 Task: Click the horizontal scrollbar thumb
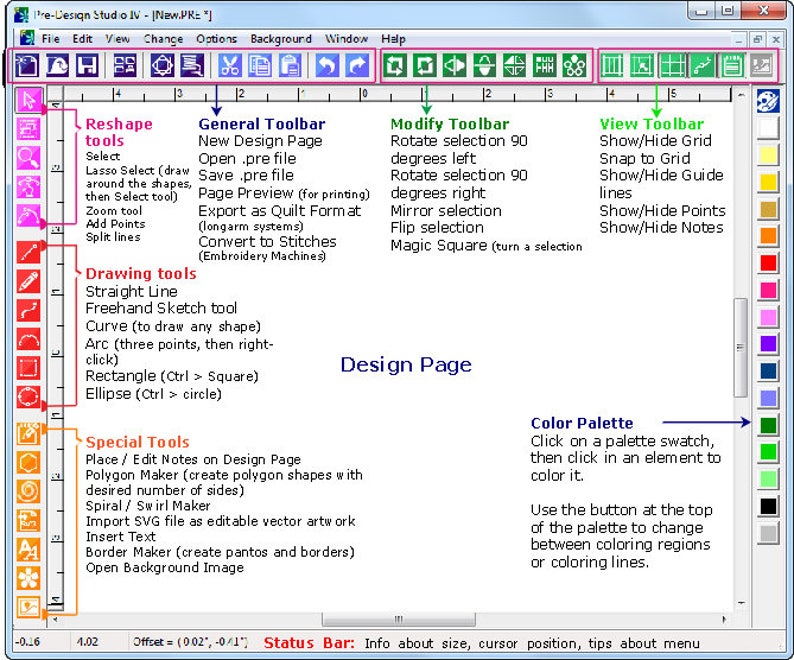[x=399, y=619]
